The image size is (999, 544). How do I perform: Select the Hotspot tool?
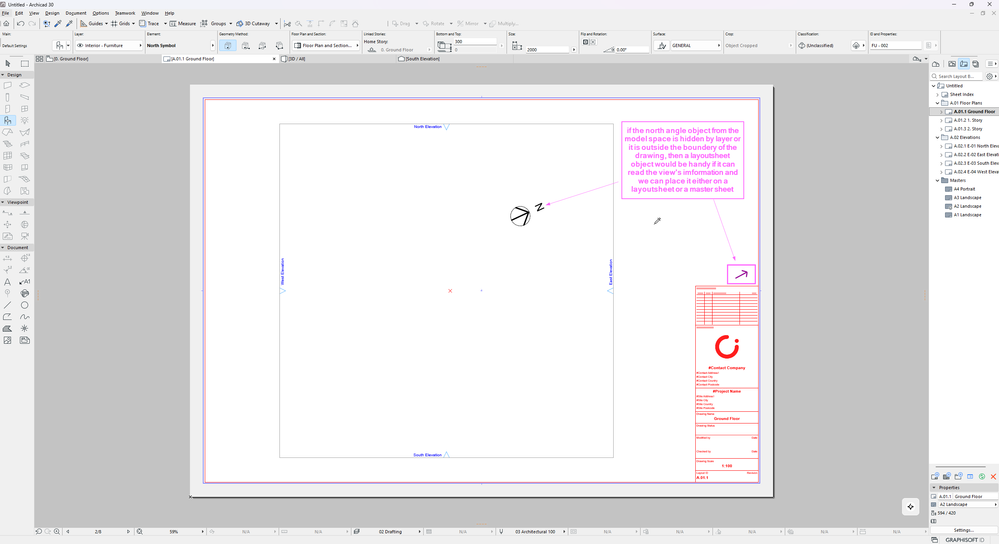(25, 329)
